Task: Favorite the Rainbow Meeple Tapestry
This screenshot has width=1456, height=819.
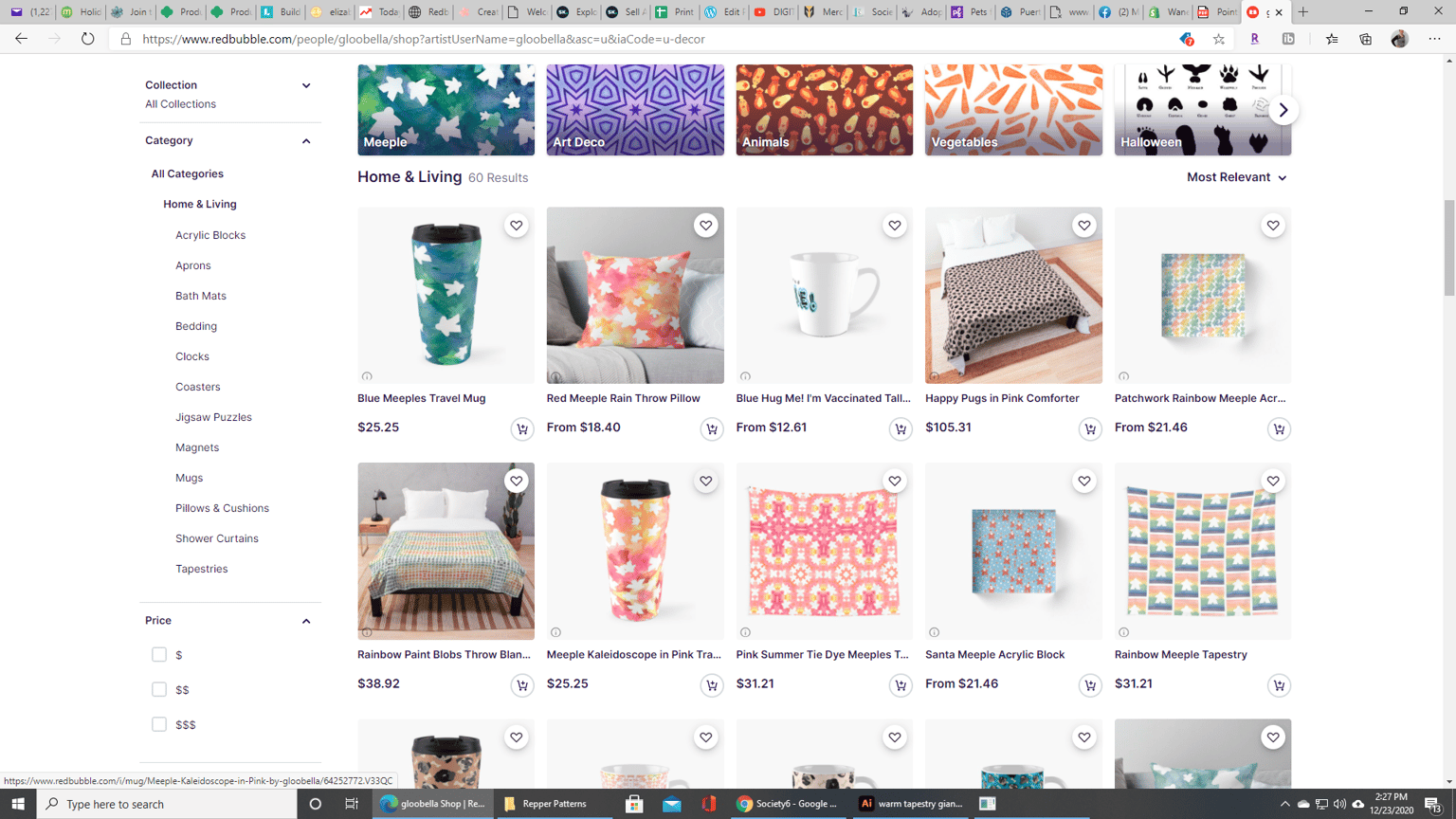Action: 1273,482
